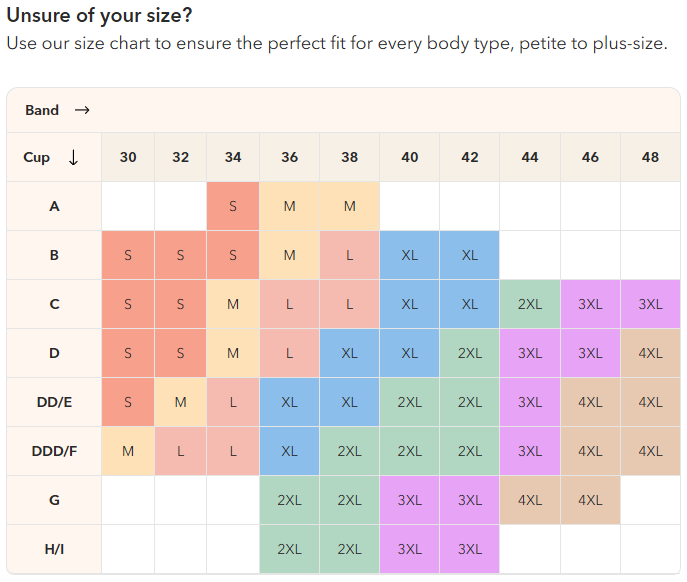687x582 pixels.
Task: Select the 4XL cell for G cup band 46
Action: tap(590, 500)
